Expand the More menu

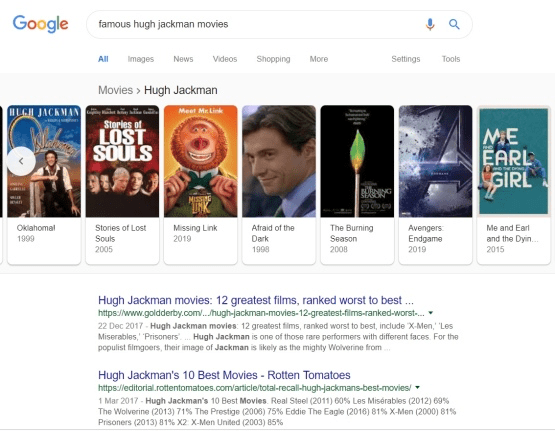(319, 59)
